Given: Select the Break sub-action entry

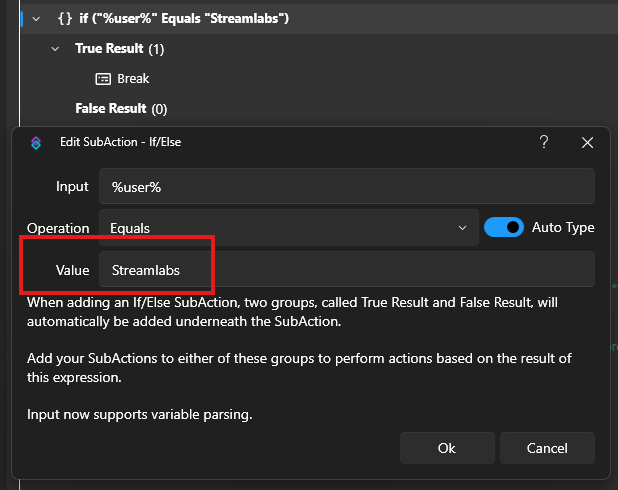Looking at the screenshot, I should [x=133, y=79].
